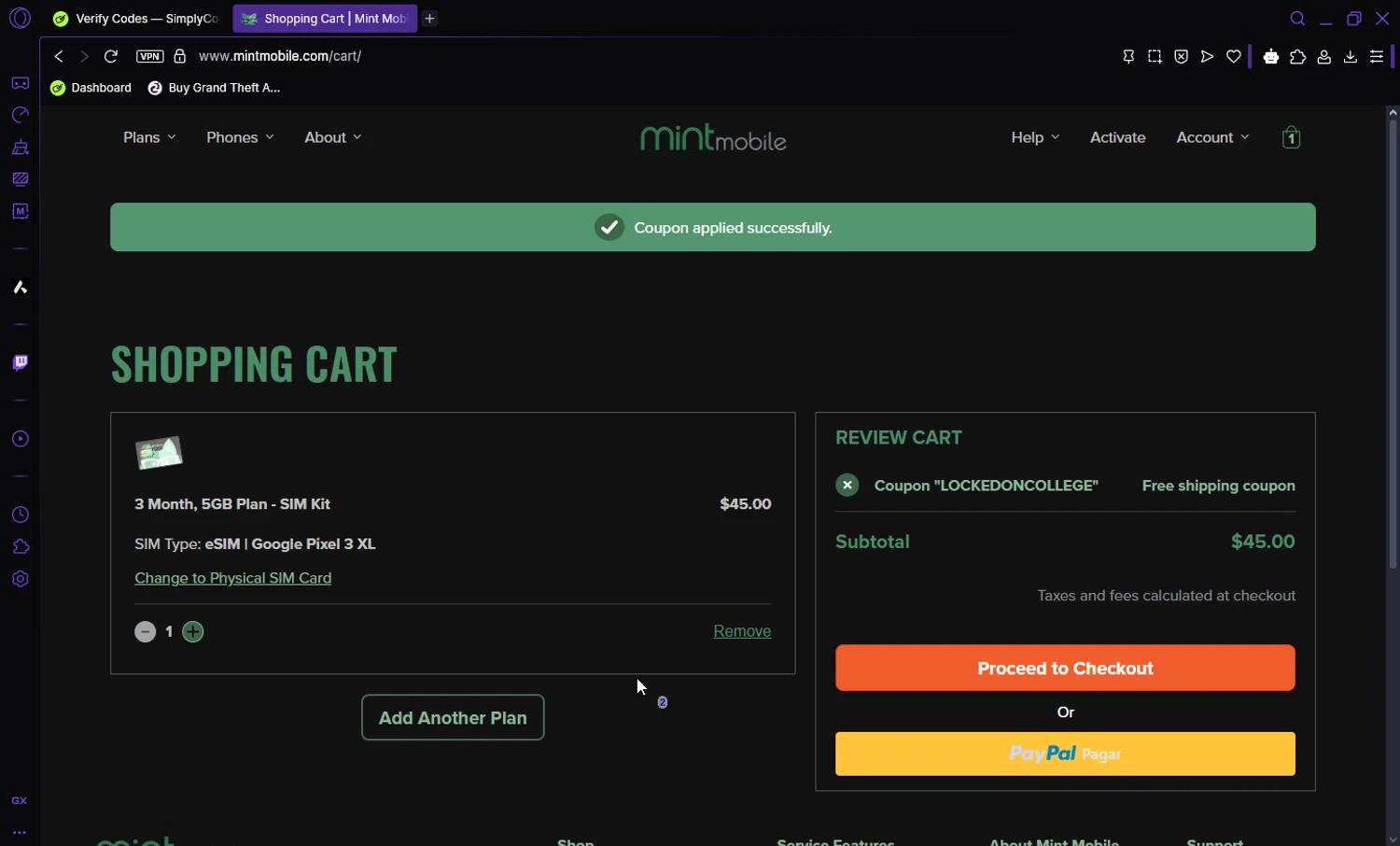Viewport: 1400px width, 846px height.
Task: Open Buy Grand Theft A... bookmark
Action: click(214, 88)
